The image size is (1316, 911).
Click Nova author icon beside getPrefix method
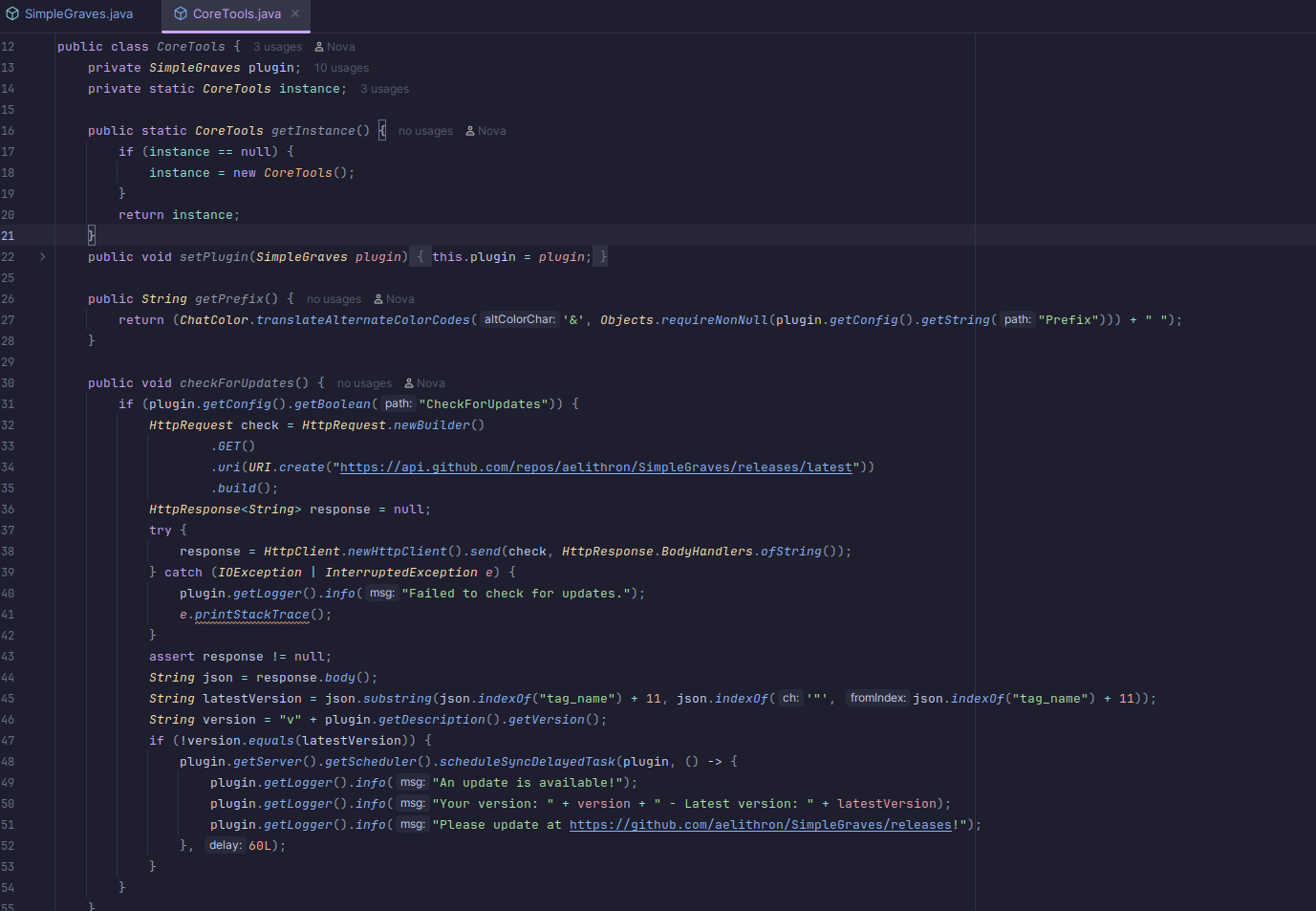click(x=378, y=299)
